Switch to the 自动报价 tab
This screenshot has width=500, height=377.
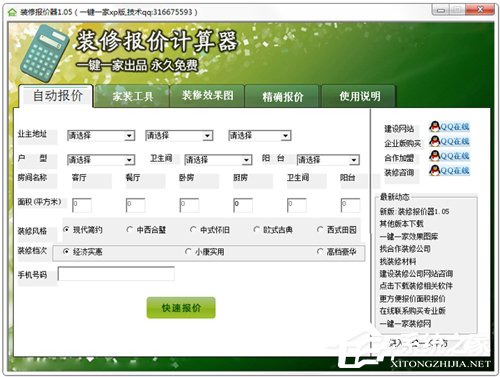57,96
